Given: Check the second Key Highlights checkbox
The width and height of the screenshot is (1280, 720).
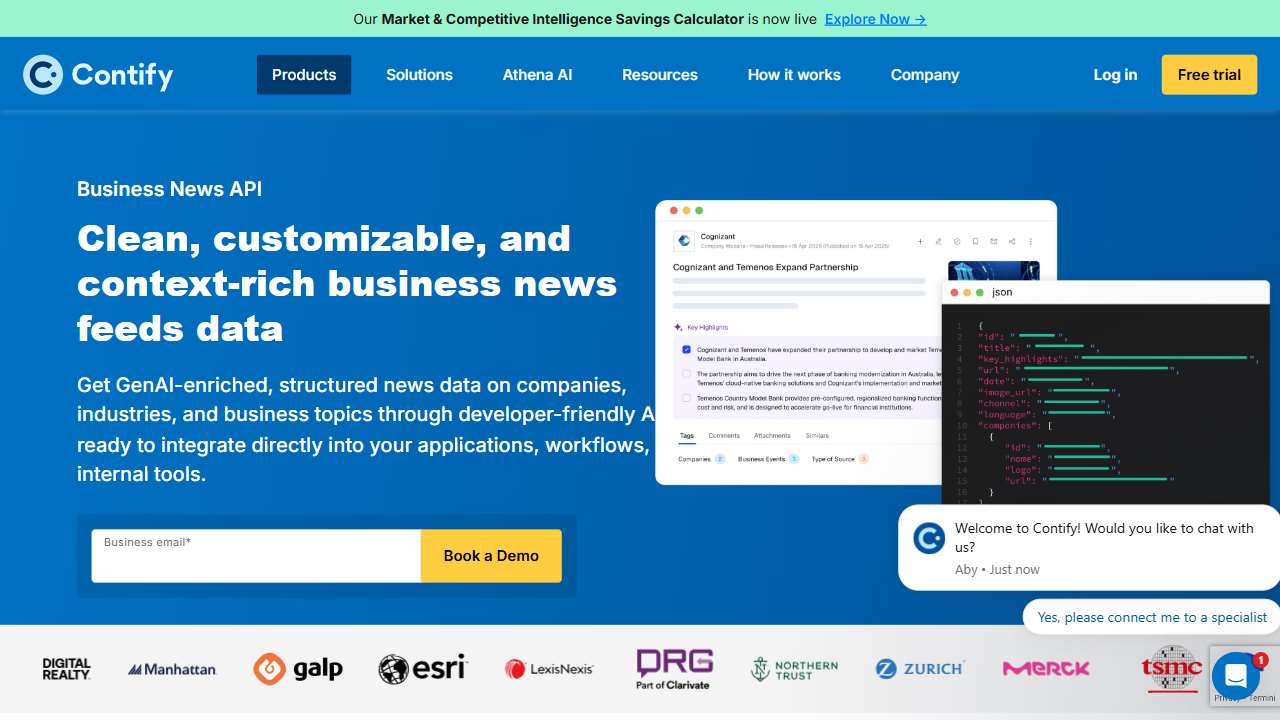Looking at the screenshot, I should tap(686, 374).
